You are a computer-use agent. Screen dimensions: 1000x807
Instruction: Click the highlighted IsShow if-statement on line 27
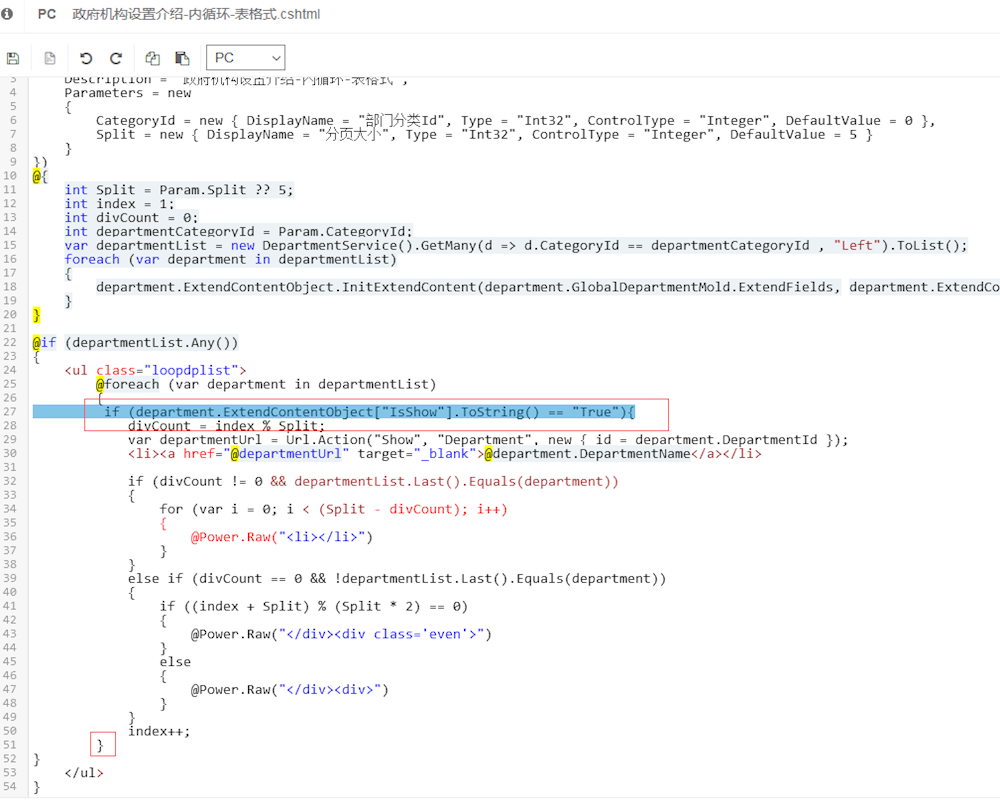370,412
